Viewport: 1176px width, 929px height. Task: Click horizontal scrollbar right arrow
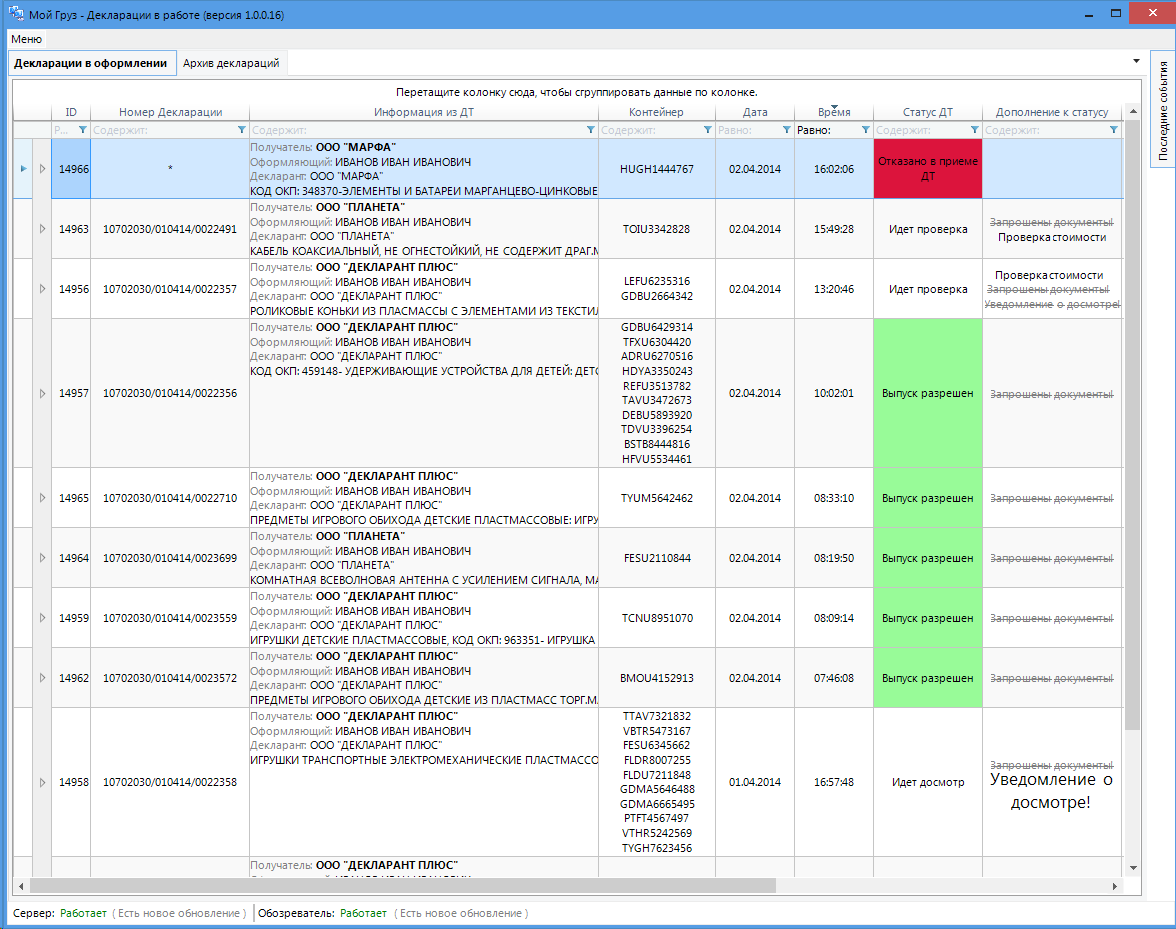pyautogui.click(x=1114, y=886)
